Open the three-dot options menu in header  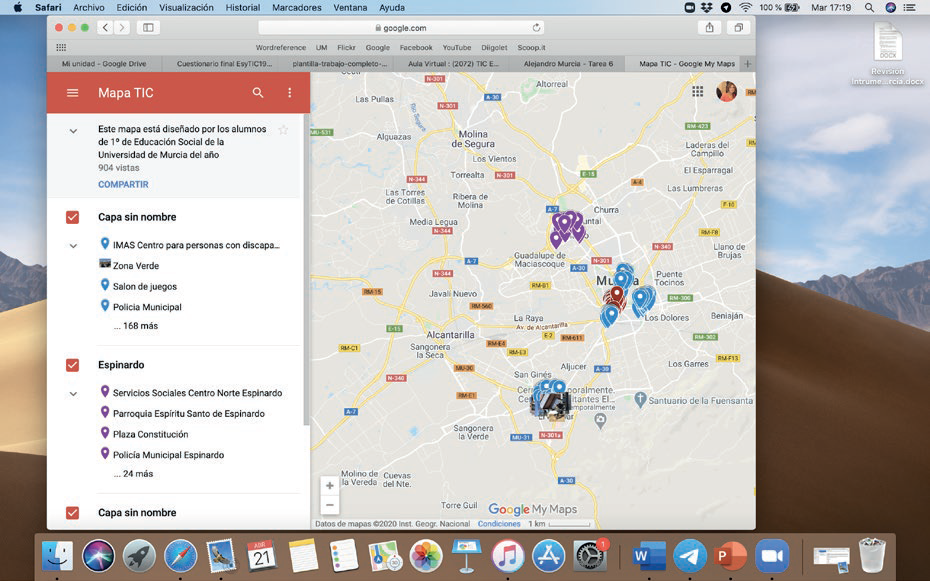[x=289, y=92]
